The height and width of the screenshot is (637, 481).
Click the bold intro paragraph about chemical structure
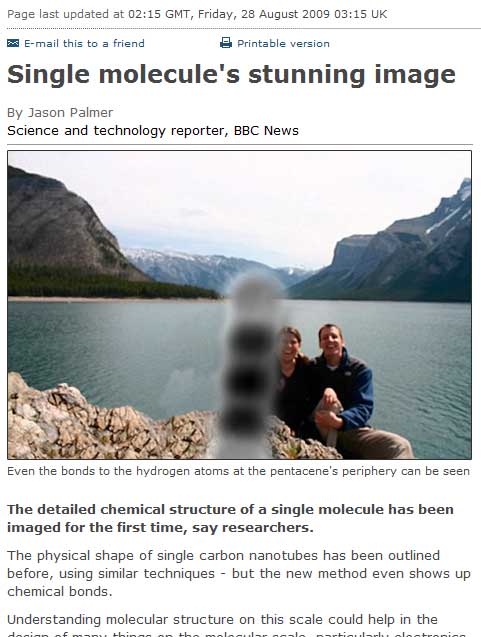[230, 518]
